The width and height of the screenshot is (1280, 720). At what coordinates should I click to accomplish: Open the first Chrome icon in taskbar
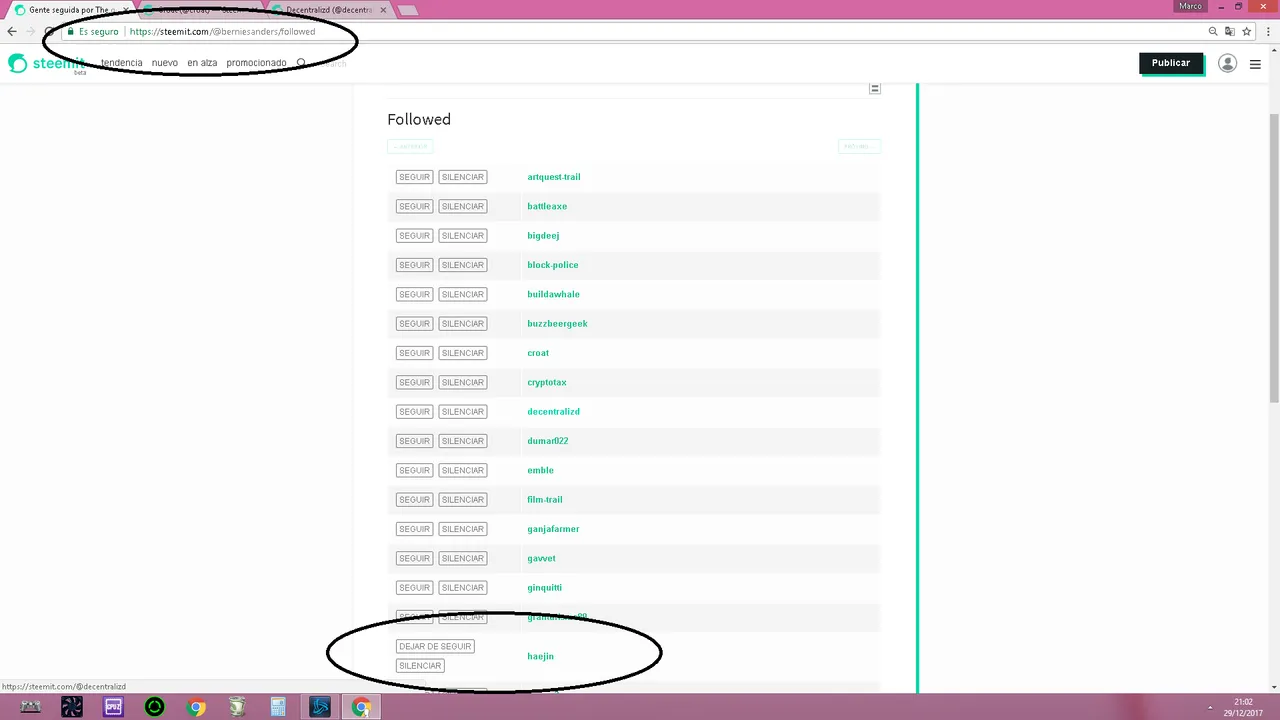(x=196, y=707)
